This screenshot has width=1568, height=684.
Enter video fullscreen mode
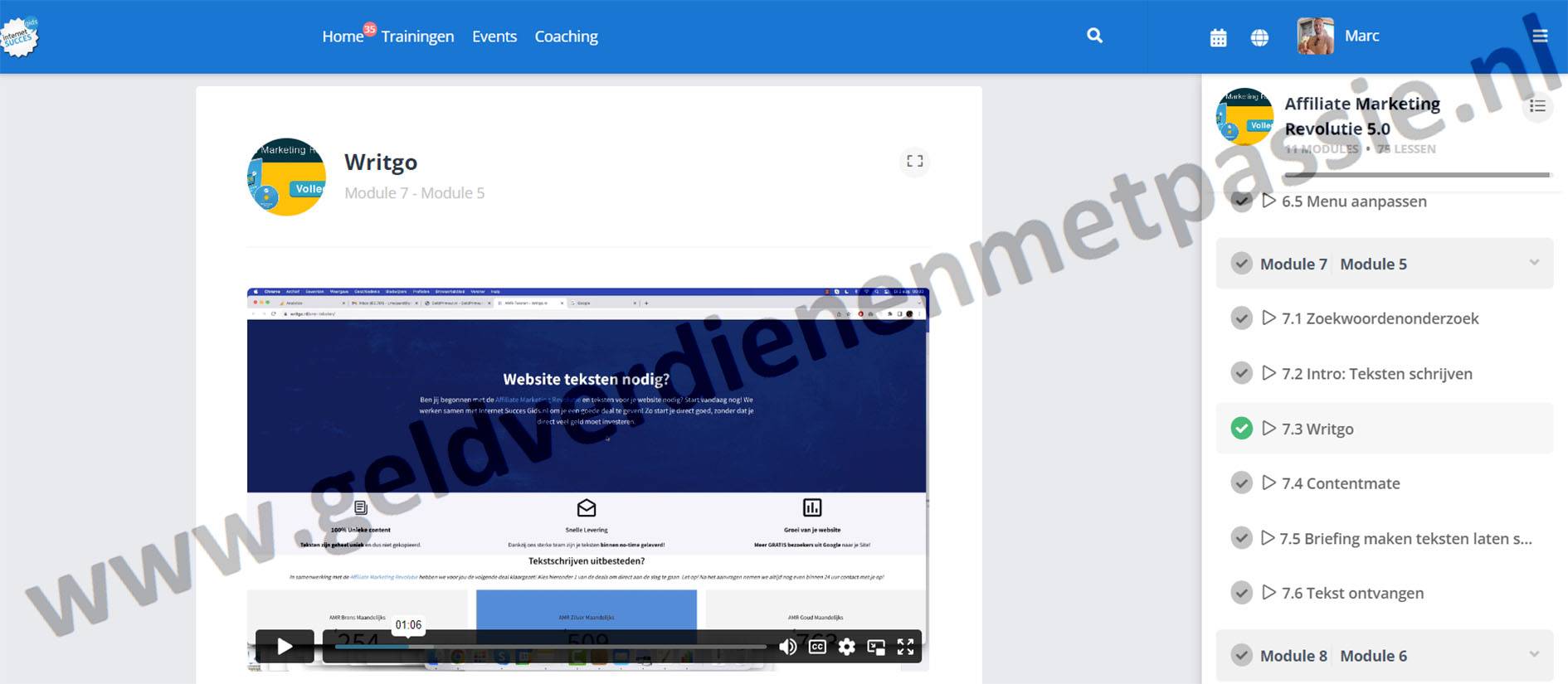pyautogui.click(x=905, y=647)
